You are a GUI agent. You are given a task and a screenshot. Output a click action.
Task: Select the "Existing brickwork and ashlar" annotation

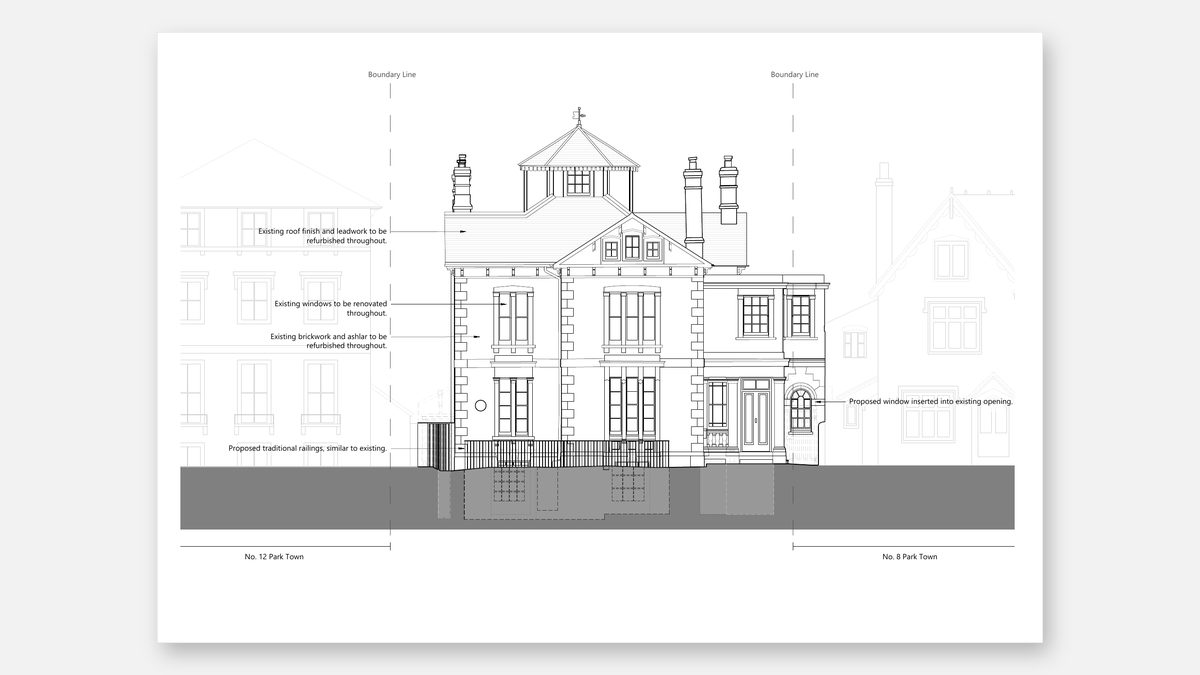coord(329,341)
